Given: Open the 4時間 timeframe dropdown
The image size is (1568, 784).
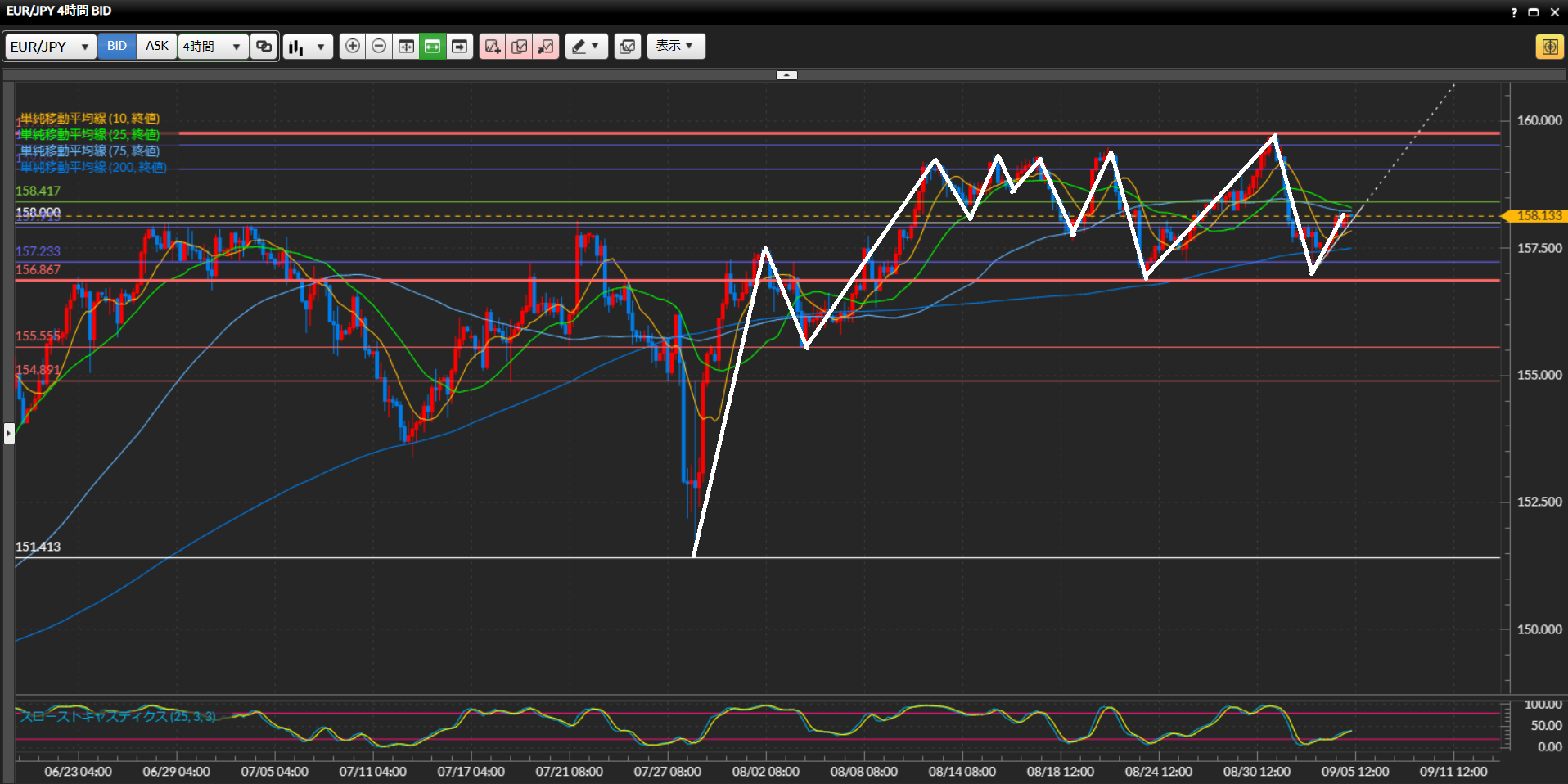Looking at the screenshot, I should click(212, 47).
